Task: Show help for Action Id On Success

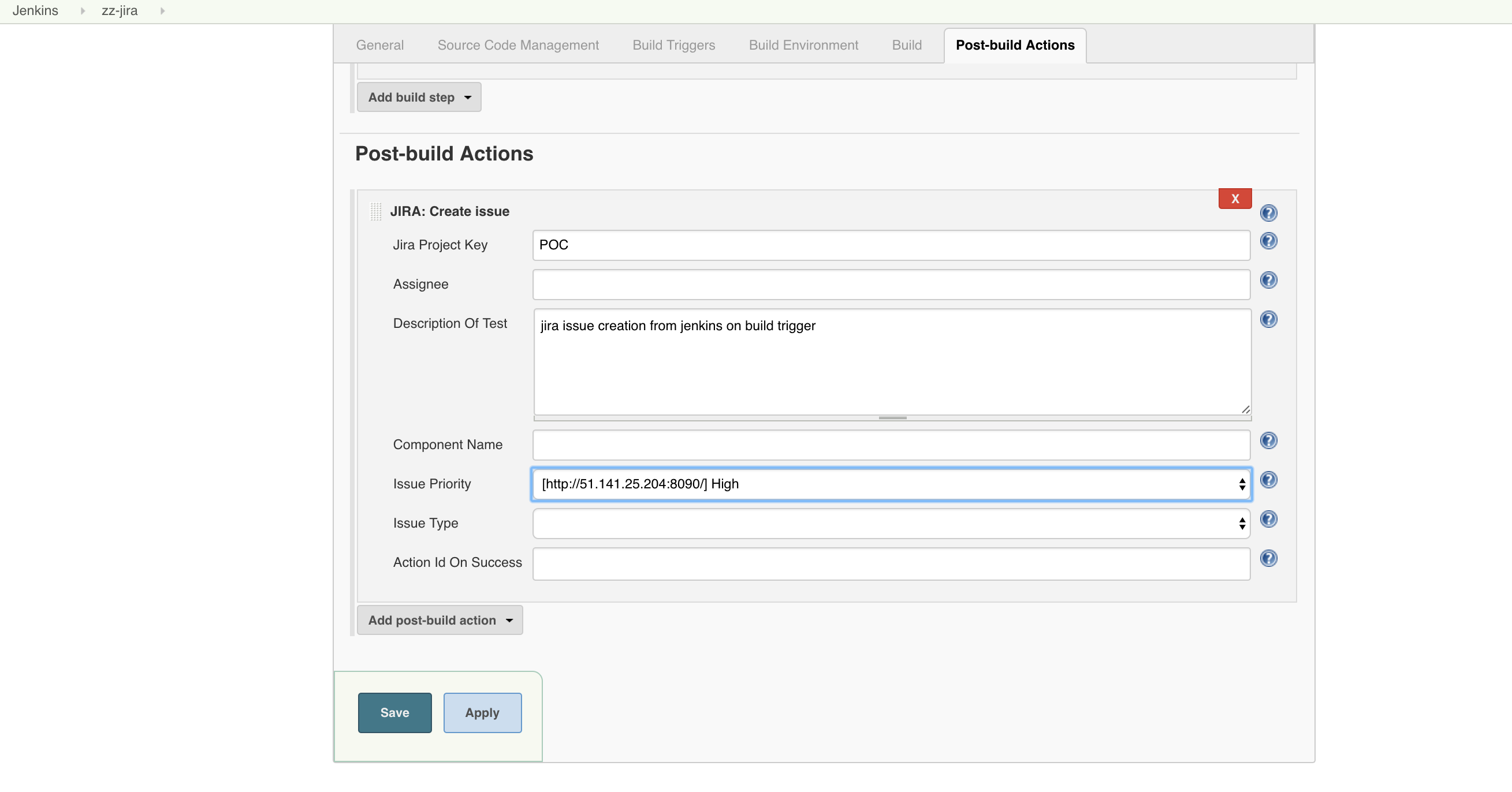Action: (x=1268, y=559)
